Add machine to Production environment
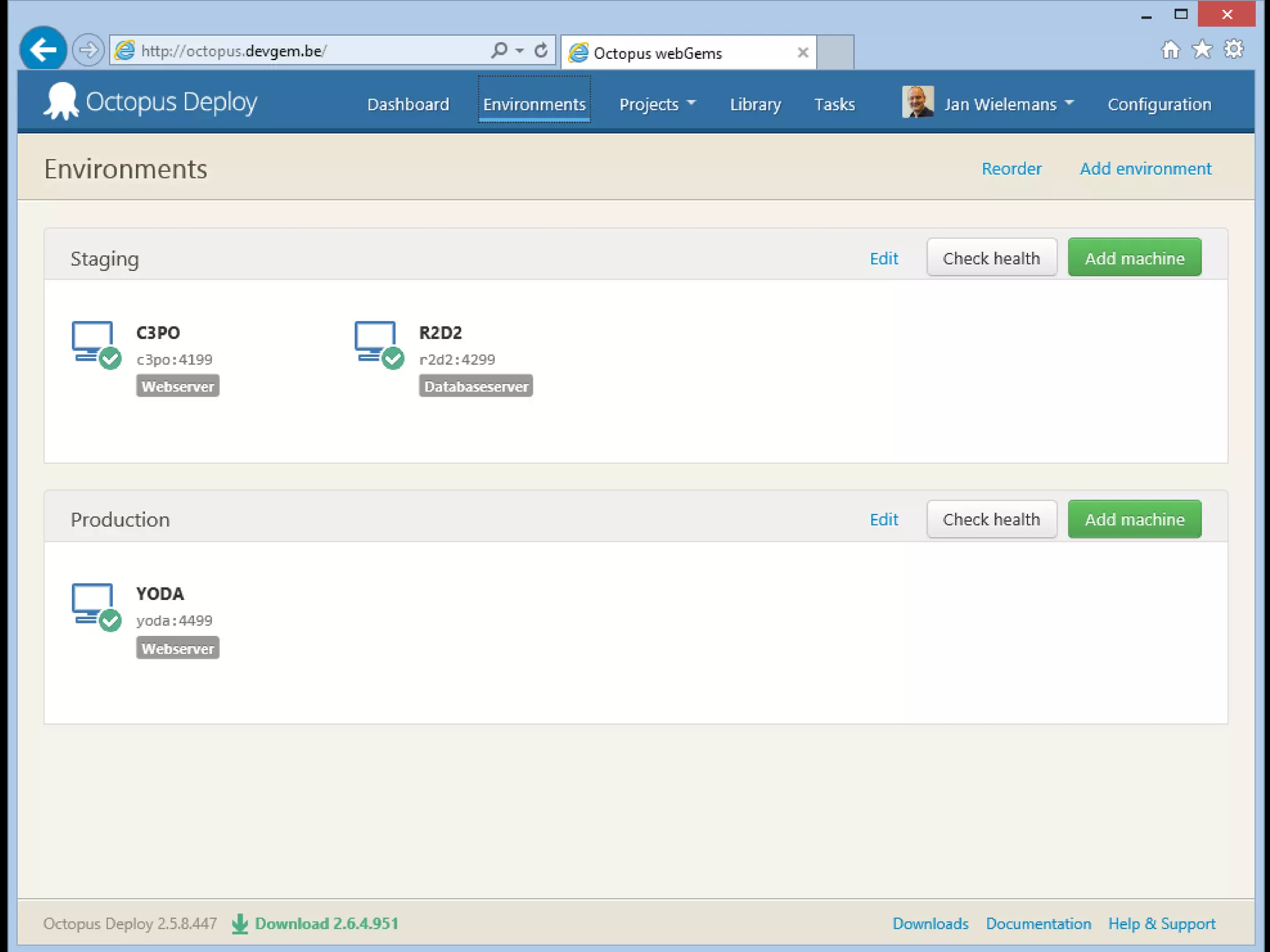1270x952 pixels. click(x=1134, y=519)
